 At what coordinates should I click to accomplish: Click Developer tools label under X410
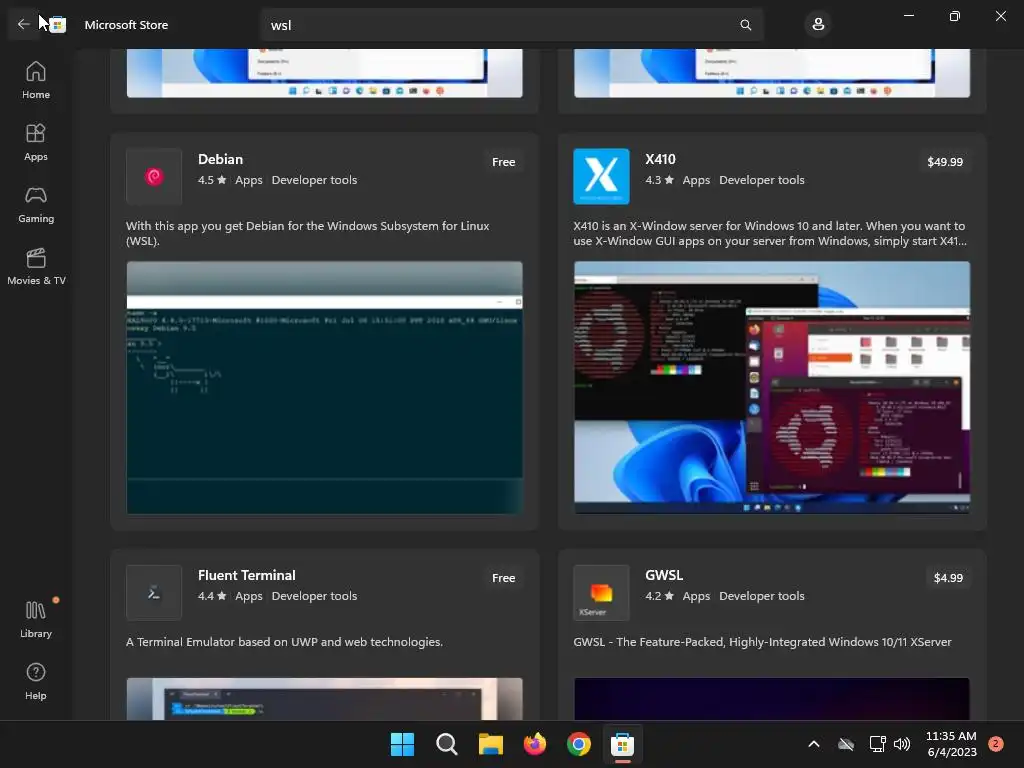click(761, 180)
